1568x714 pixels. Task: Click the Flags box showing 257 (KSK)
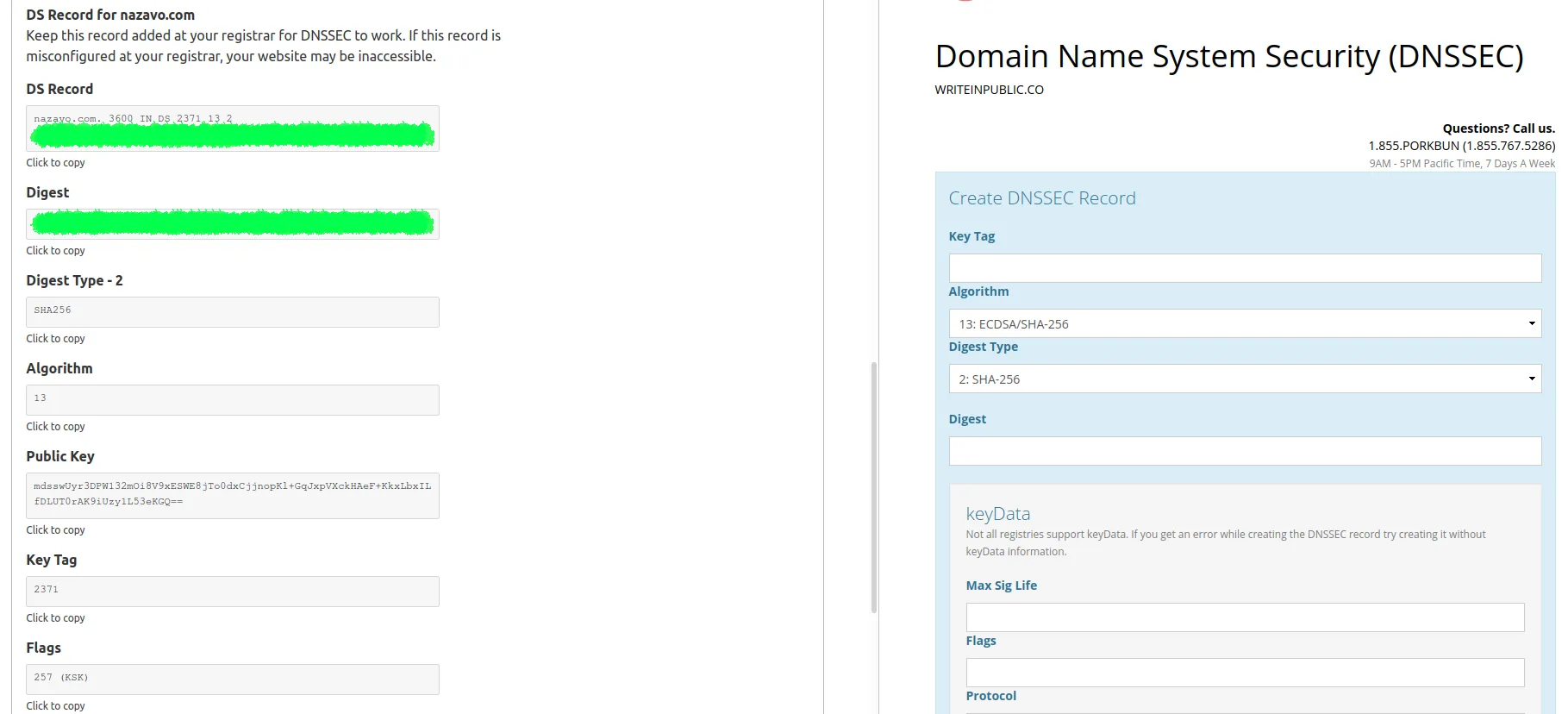(233, 680)
